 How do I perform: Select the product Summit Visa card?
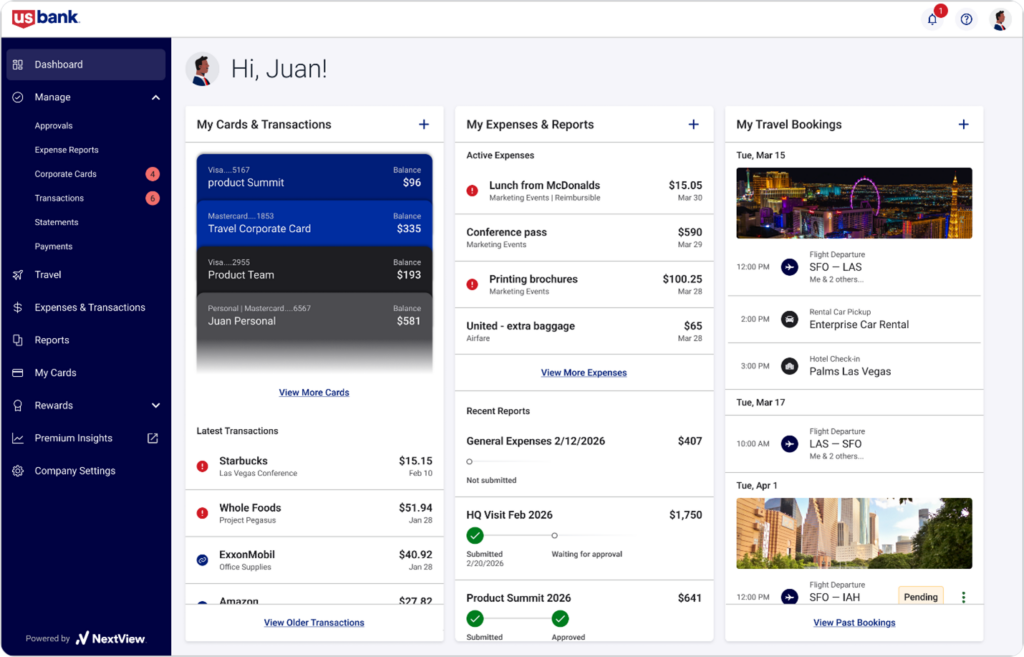pos(314,176)
